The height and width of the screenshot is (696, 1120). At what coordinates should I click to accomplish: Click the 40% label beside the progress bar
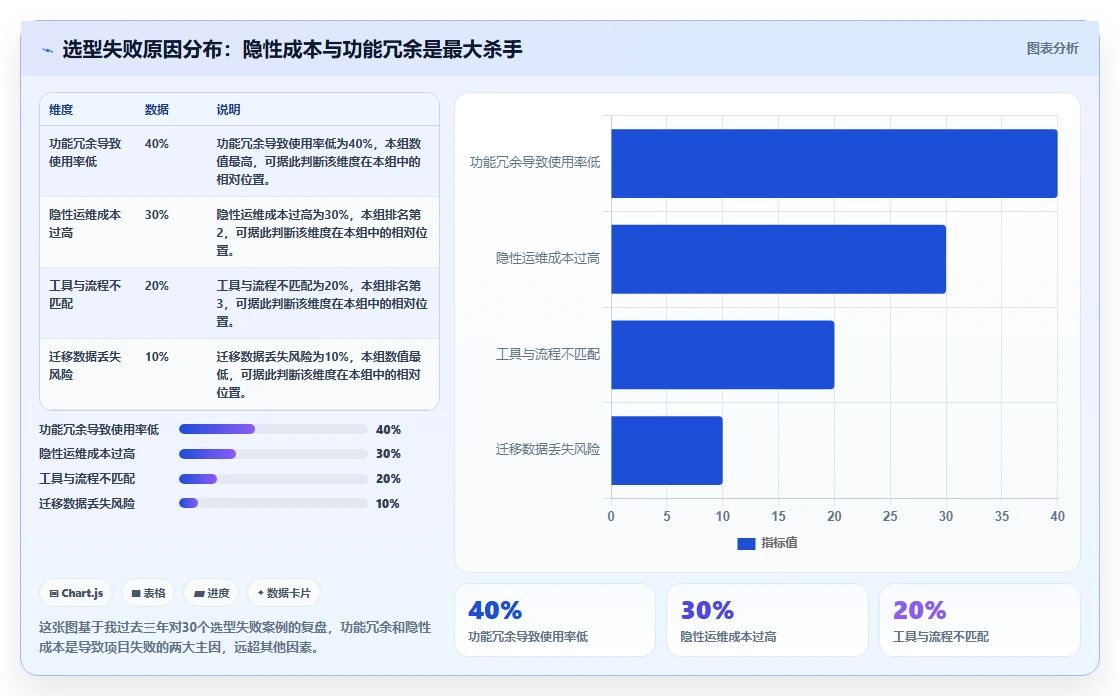point(388,429)
